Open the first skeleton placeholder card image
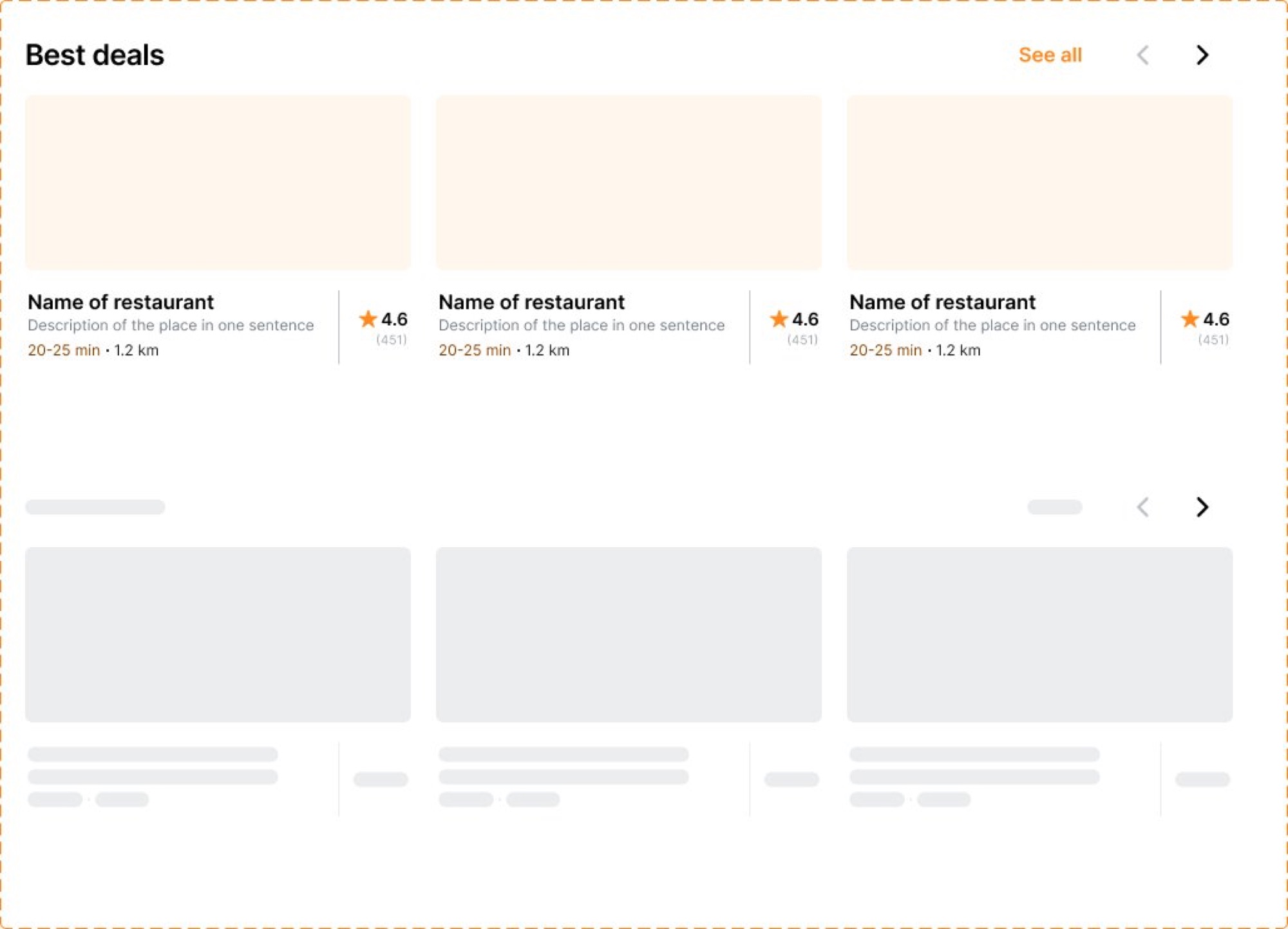 point(218,635)
